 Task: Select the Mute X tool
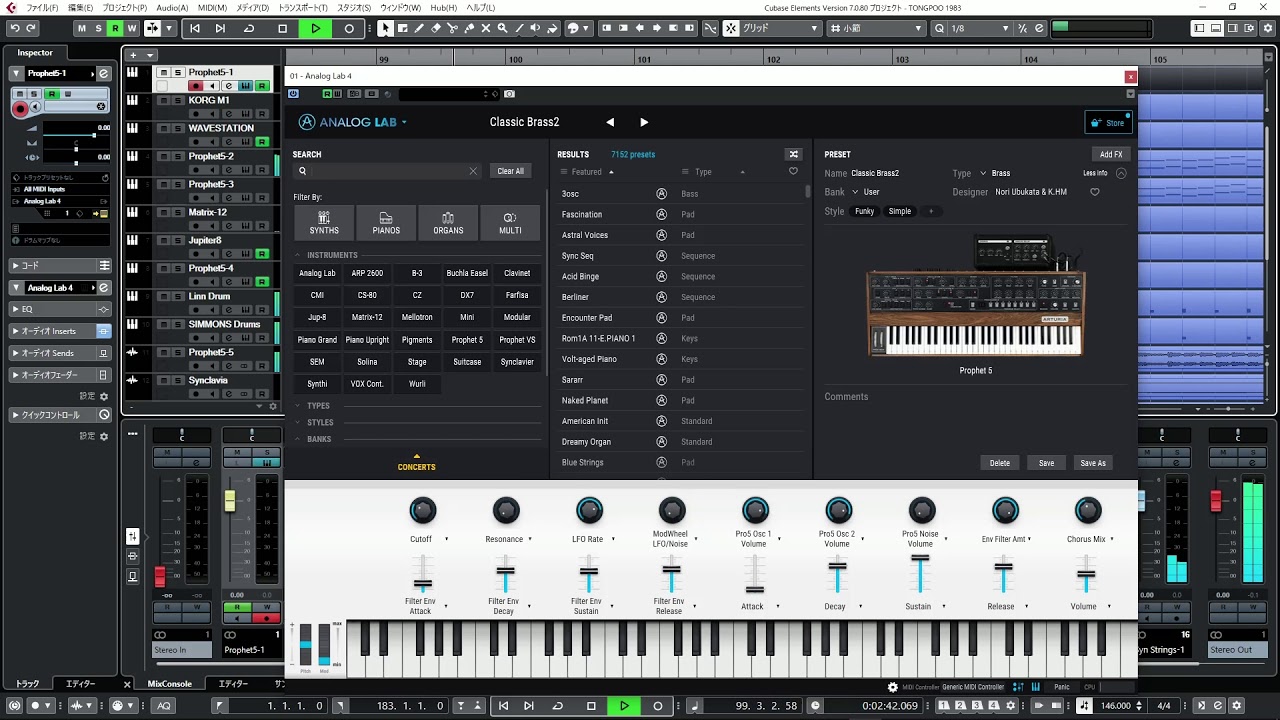tap(487, 29)
